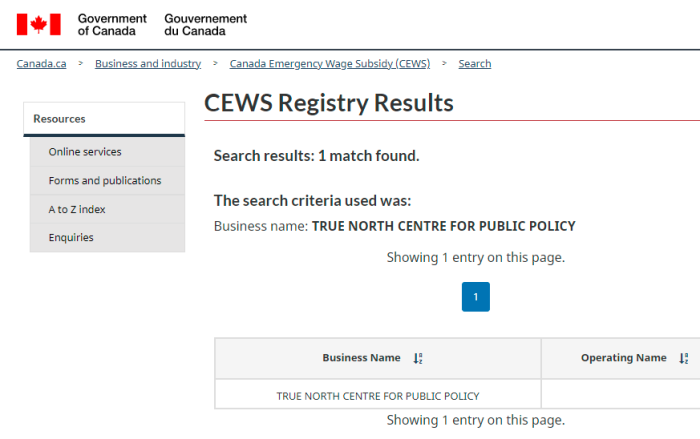
Task: Select Enquiries in the sidebar
Action: tap(108, 238)
